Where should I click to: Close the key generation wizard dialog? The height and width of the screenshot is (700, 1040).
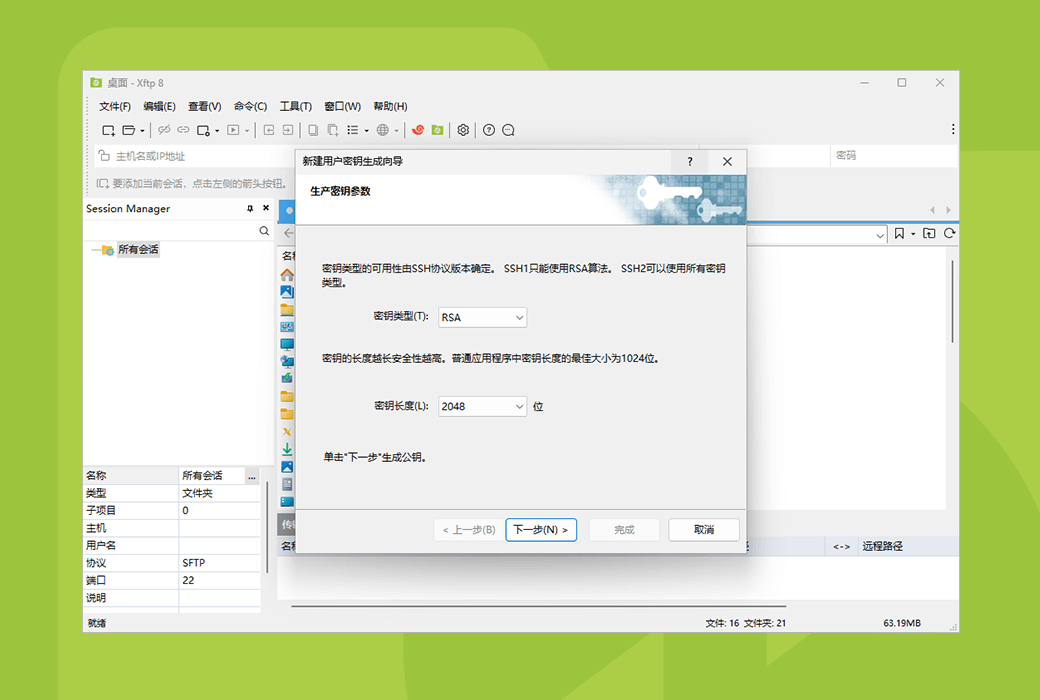(x=727, y=161)
